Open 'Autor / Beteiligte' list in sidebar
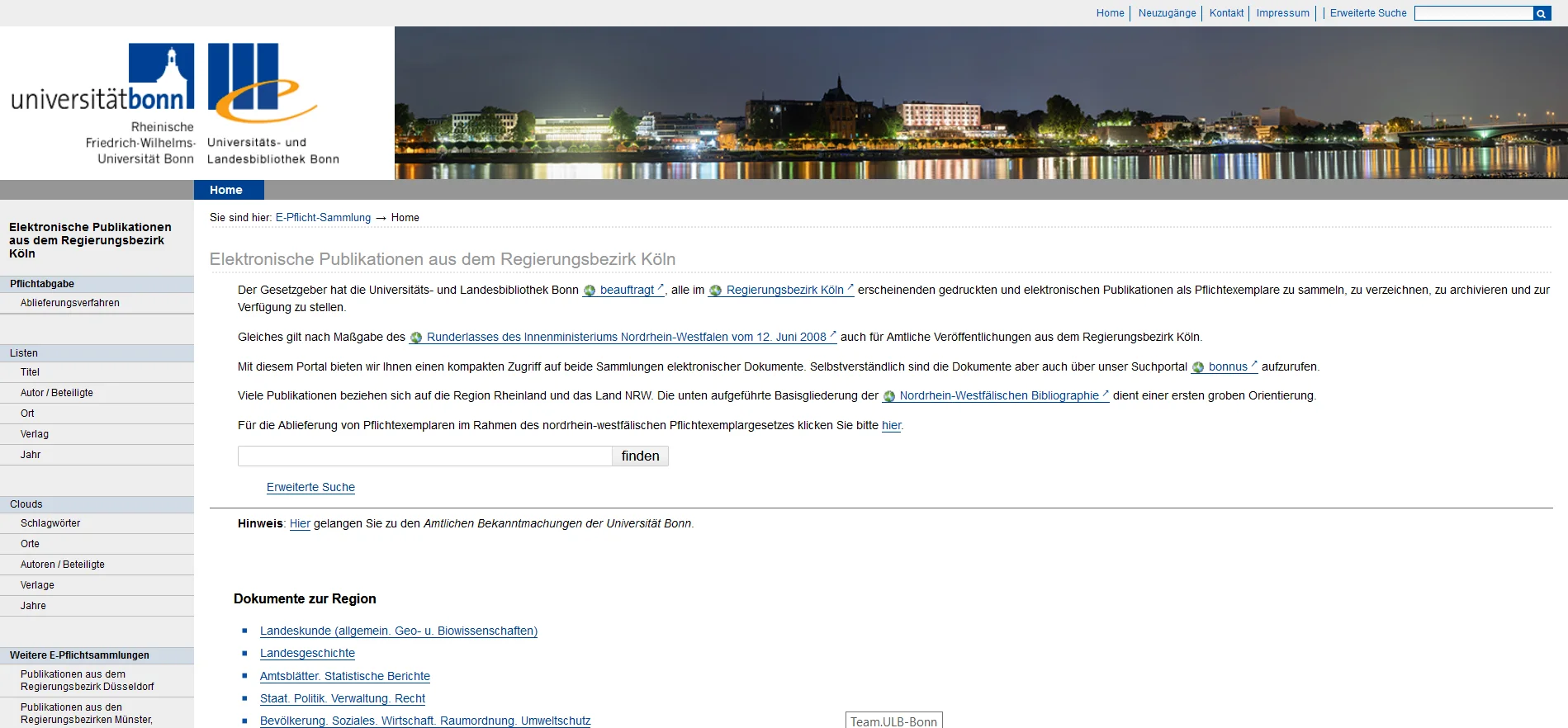 point(57,393)
